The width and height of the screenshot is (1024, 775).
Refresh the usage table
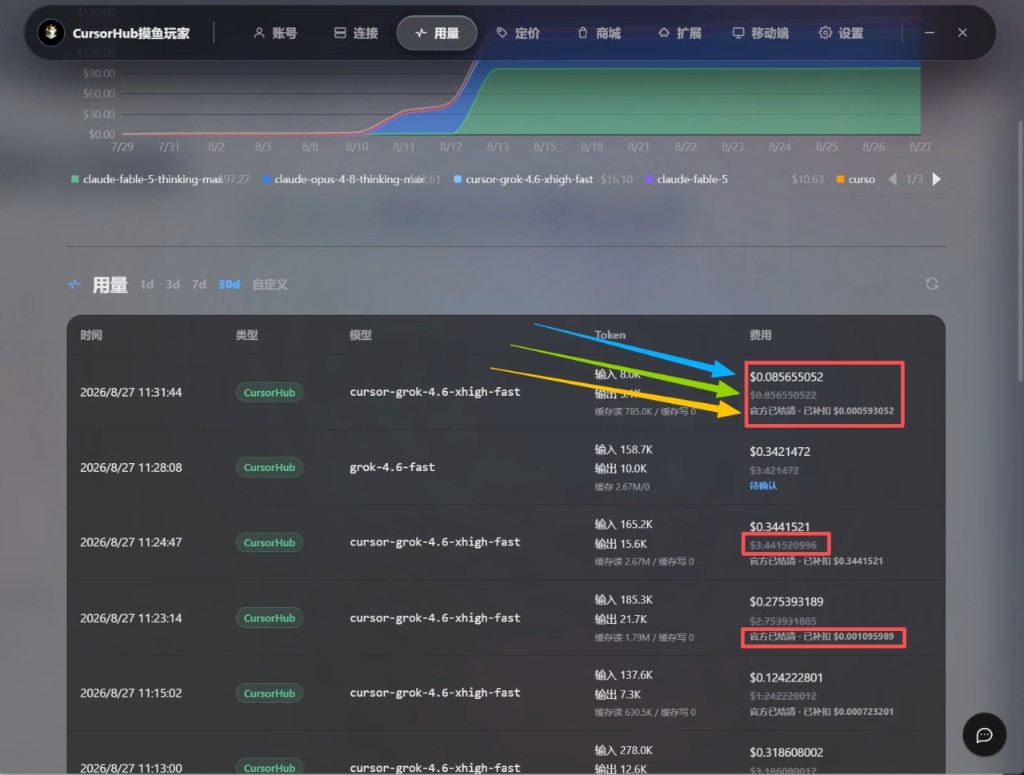coord(932,283)
